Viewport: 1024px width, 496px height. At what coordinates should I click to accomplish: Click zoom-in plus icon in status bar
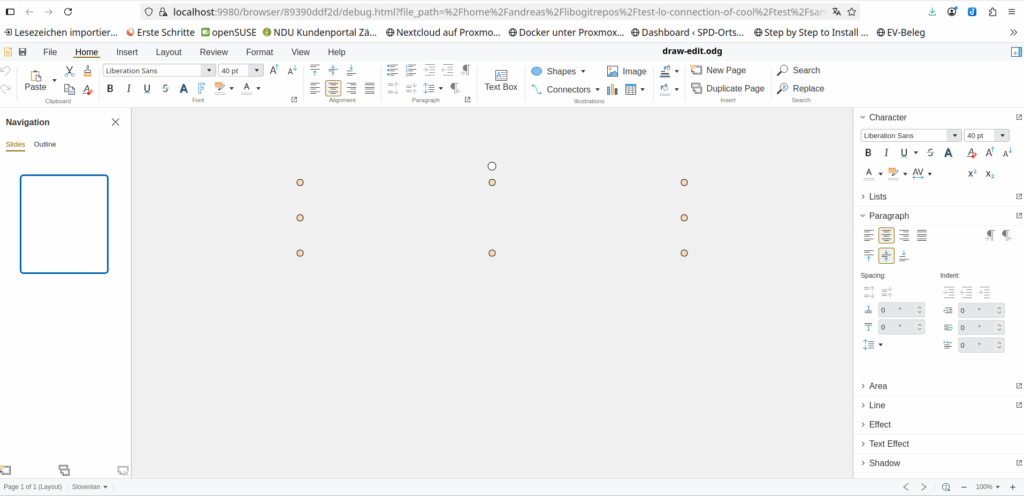[x=1013, y=487]
